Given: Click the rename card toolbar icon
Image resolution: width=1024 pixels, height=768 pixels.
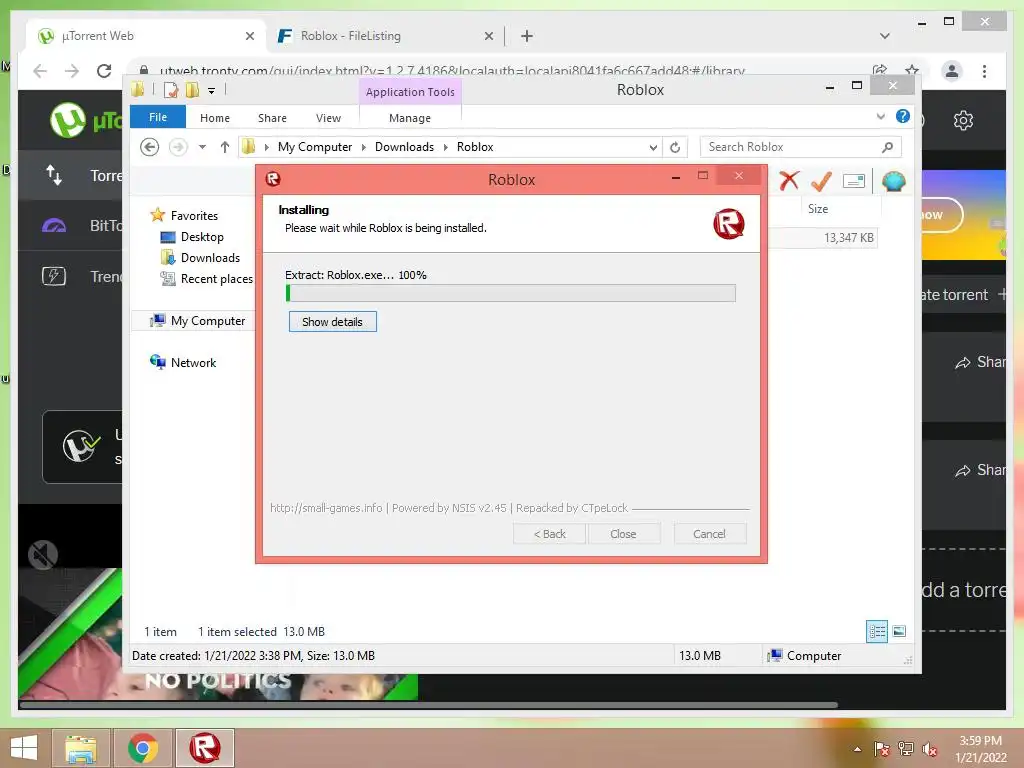Looking at the screenshot, I should tap(854, 181).
